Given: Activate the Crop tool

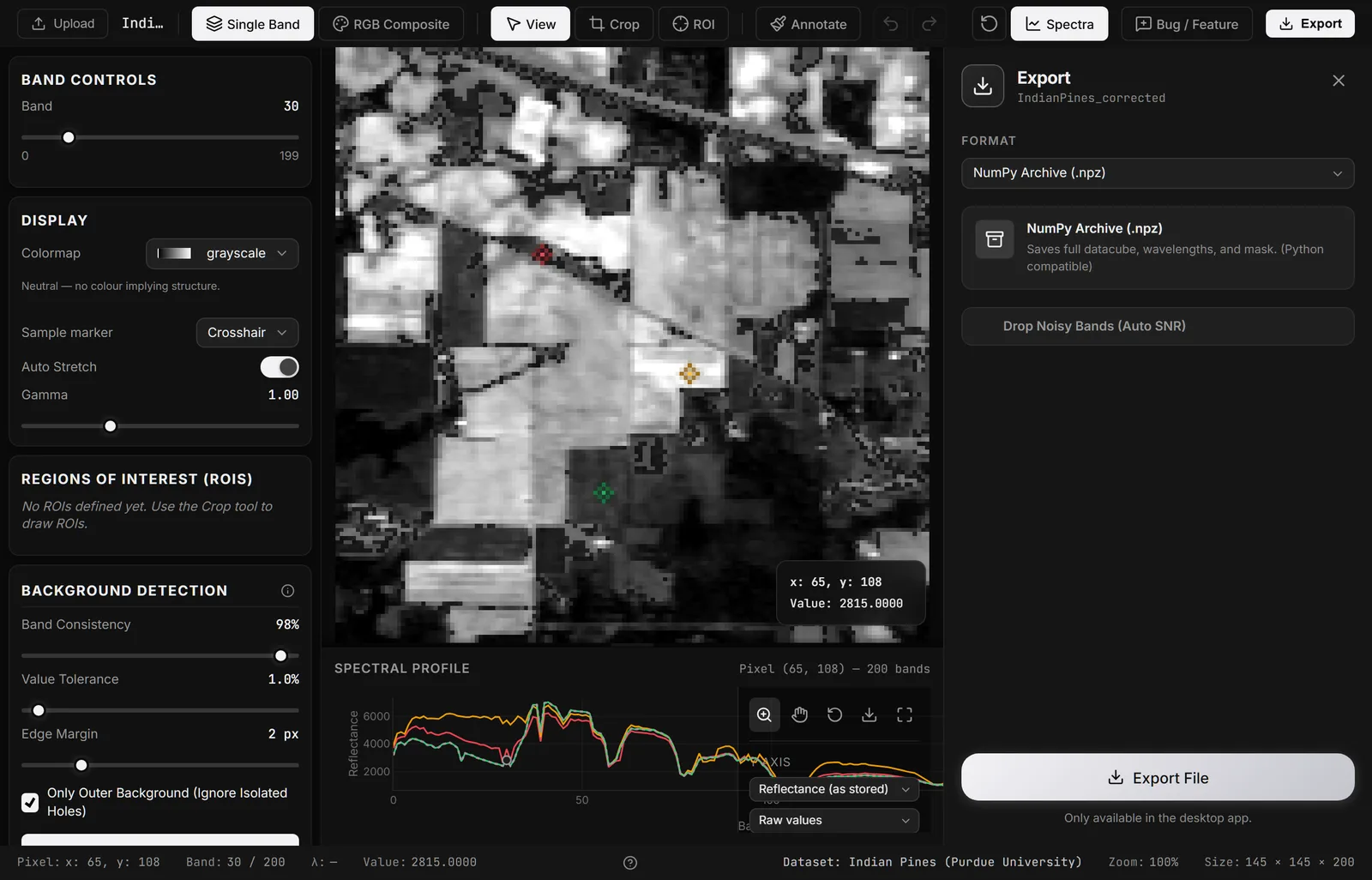Looking at the screenshot, I should coord(614,24).
